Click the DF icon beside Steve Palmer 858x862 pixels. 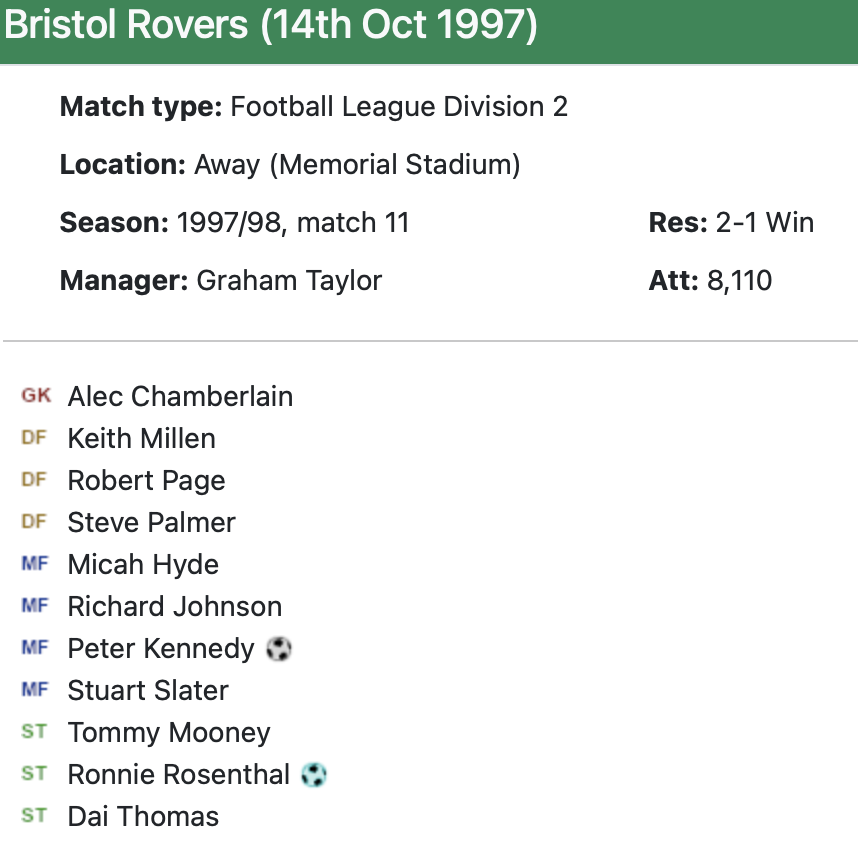[x=34, y=522]
